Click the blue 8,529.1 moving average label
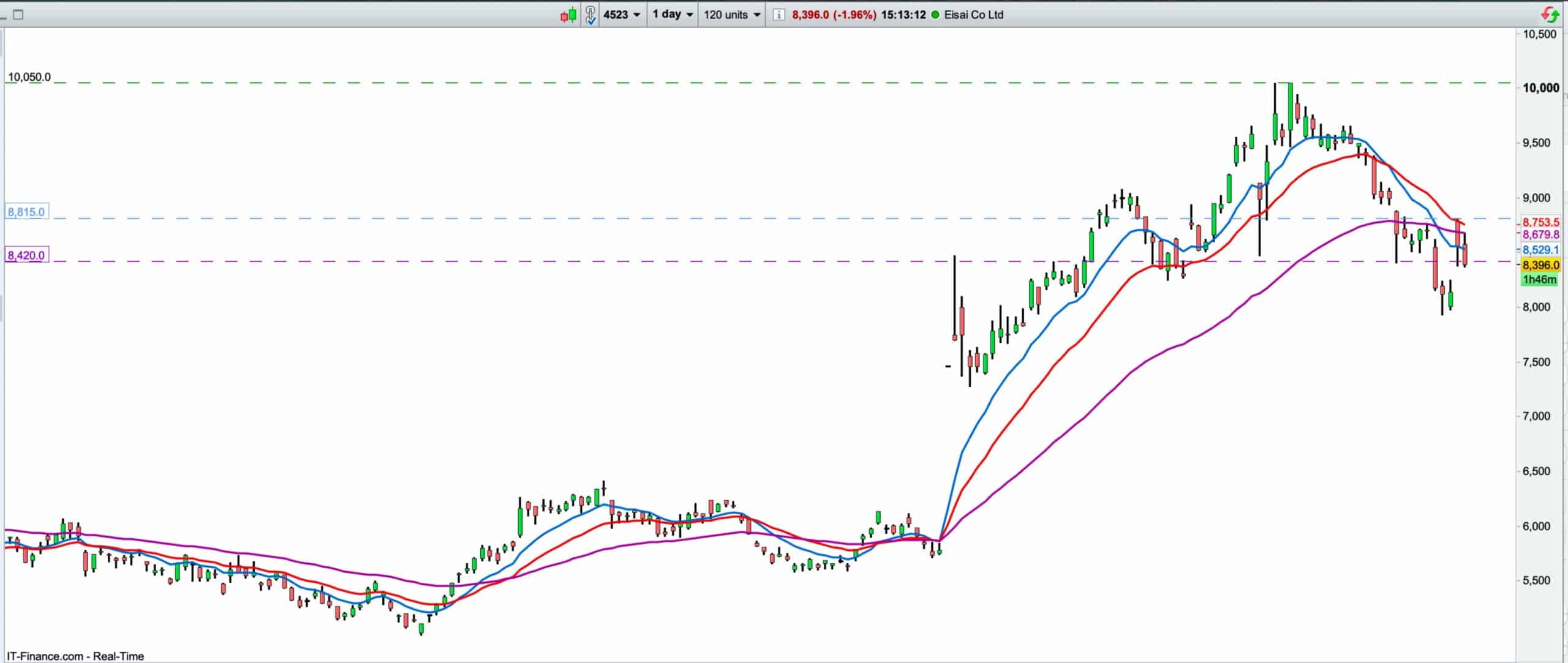Screen dimensions: 1568x663 1540,250
